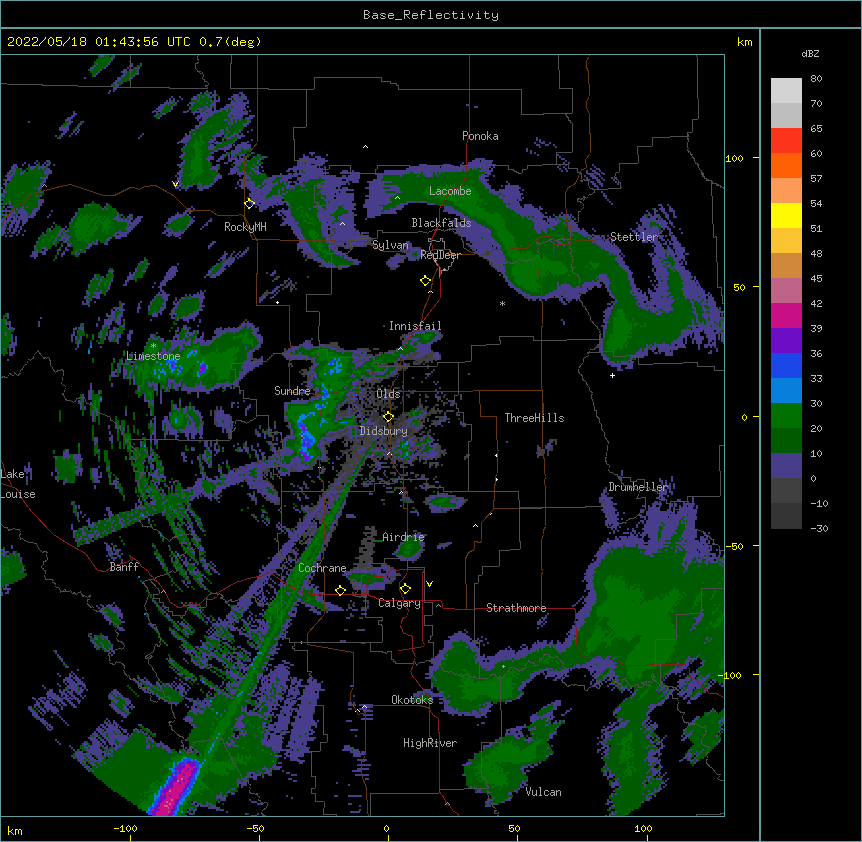
Task: Click the 50 tick on right axis
Action: tap(739, 287)
